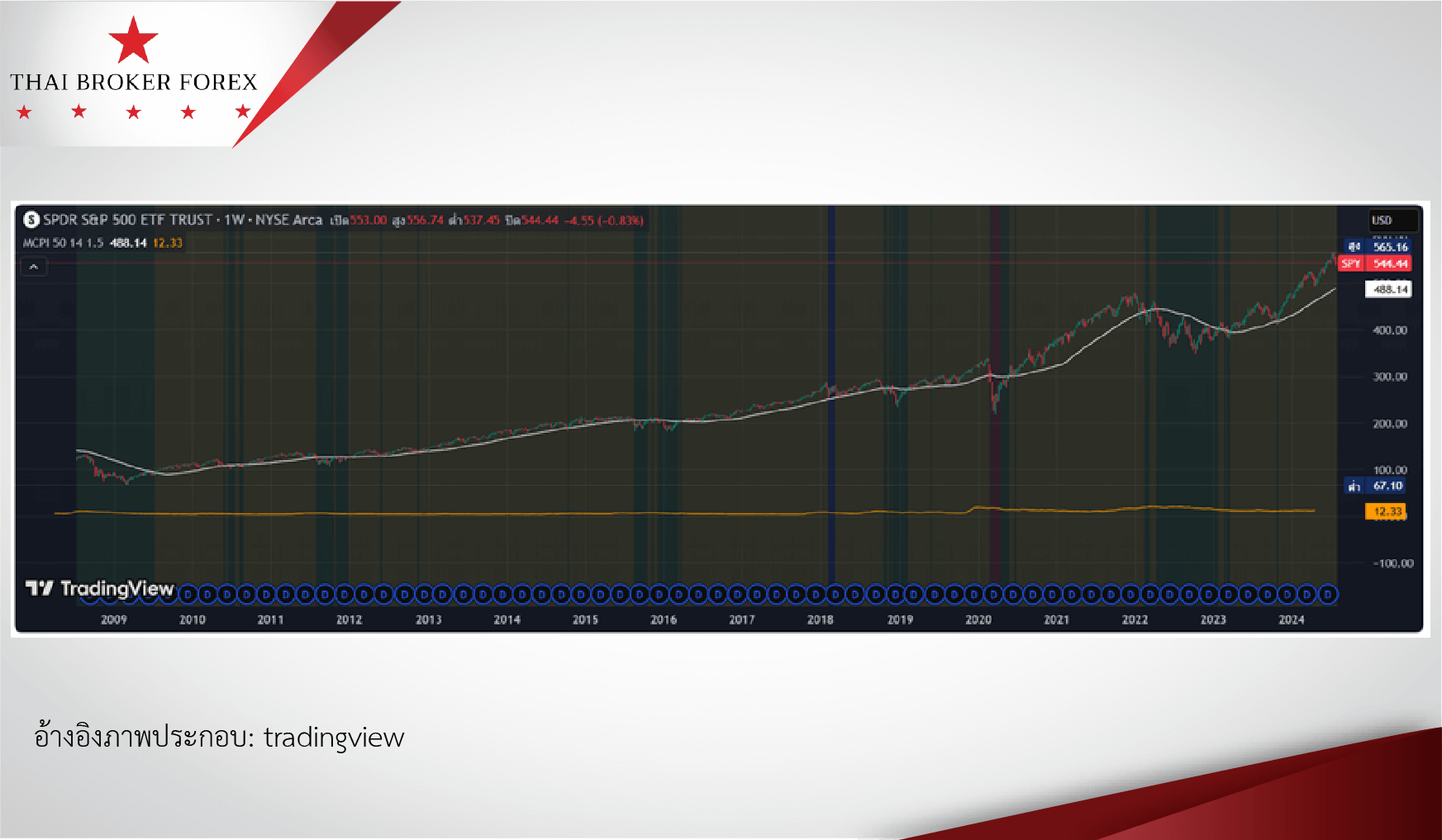Click the 100.00 price axis label
This screenshot has height=840, width=1442.
[x=1390, y=470]
